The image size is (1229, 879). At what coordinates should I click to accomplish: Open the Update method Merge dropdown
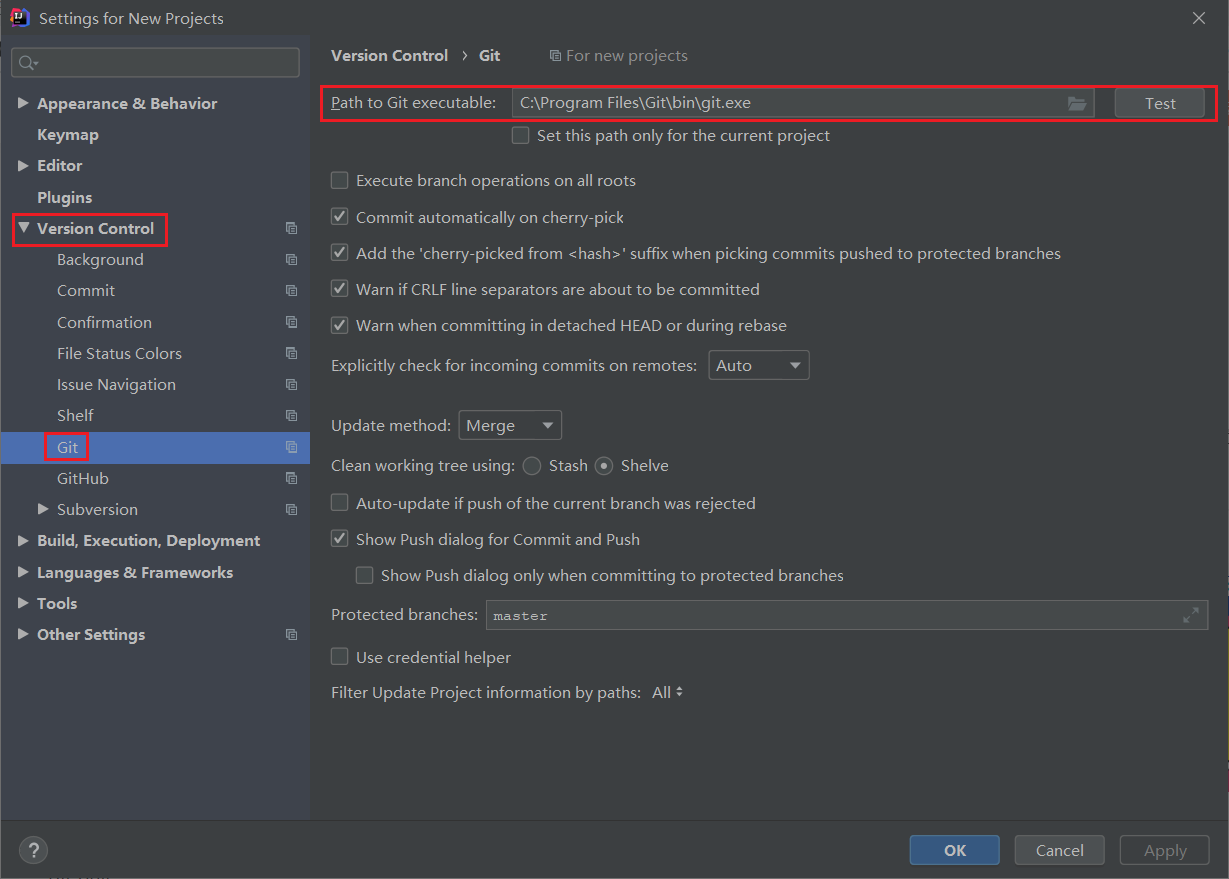coord(510,425)
